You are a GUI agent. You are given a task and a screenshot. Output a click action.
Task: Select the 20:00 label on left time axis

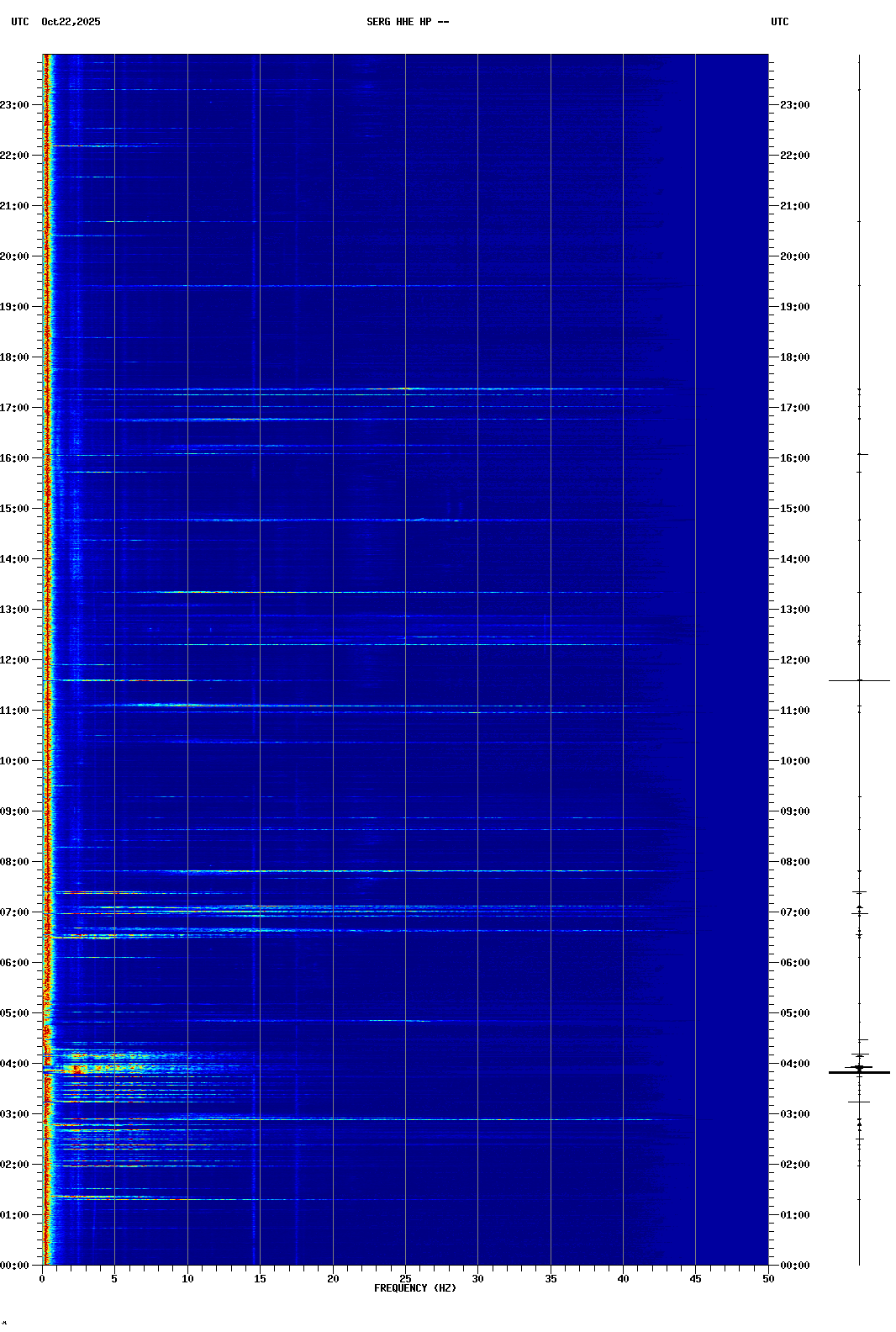pos(15,256)
